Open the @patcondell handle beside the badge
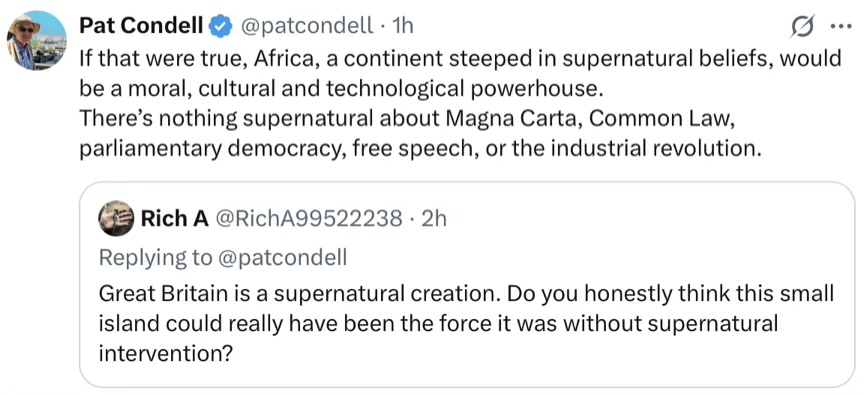864x395 pixels. point(307,26)
